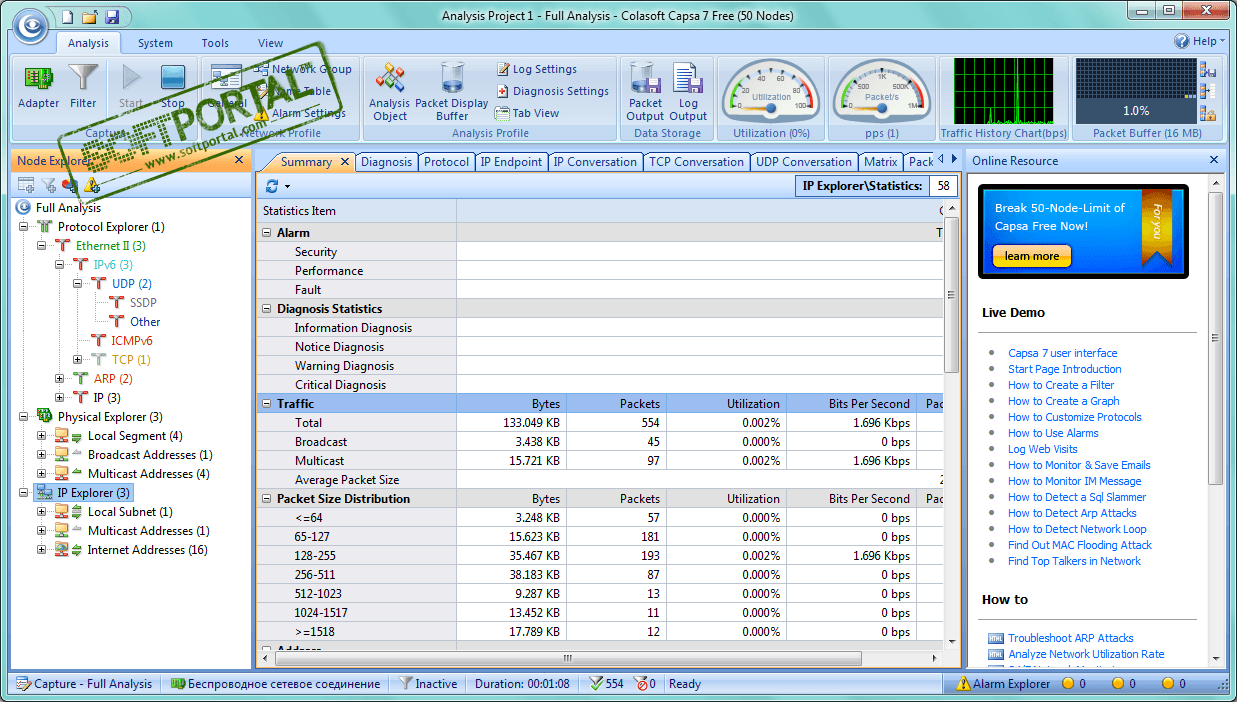
Task: Open Packet Display Buffer settings
Action: 452,92
